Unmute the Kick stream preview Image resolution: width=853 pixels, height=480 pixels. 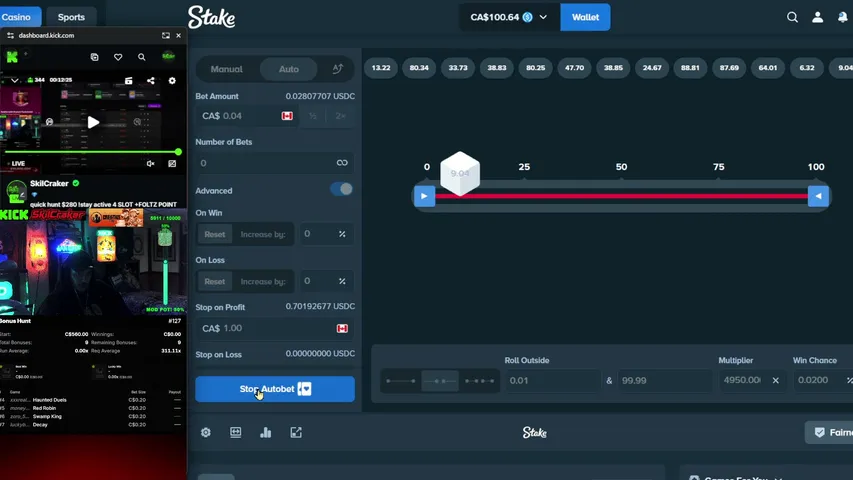[151, 163]
